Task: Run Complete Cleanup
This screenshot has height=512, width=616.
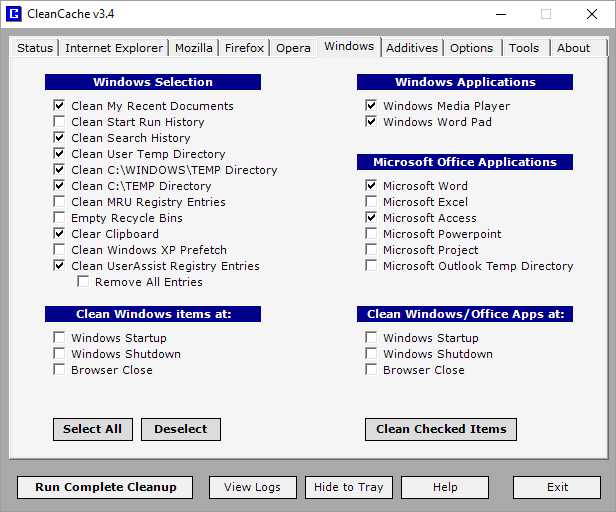Action: tap(105, 487)
